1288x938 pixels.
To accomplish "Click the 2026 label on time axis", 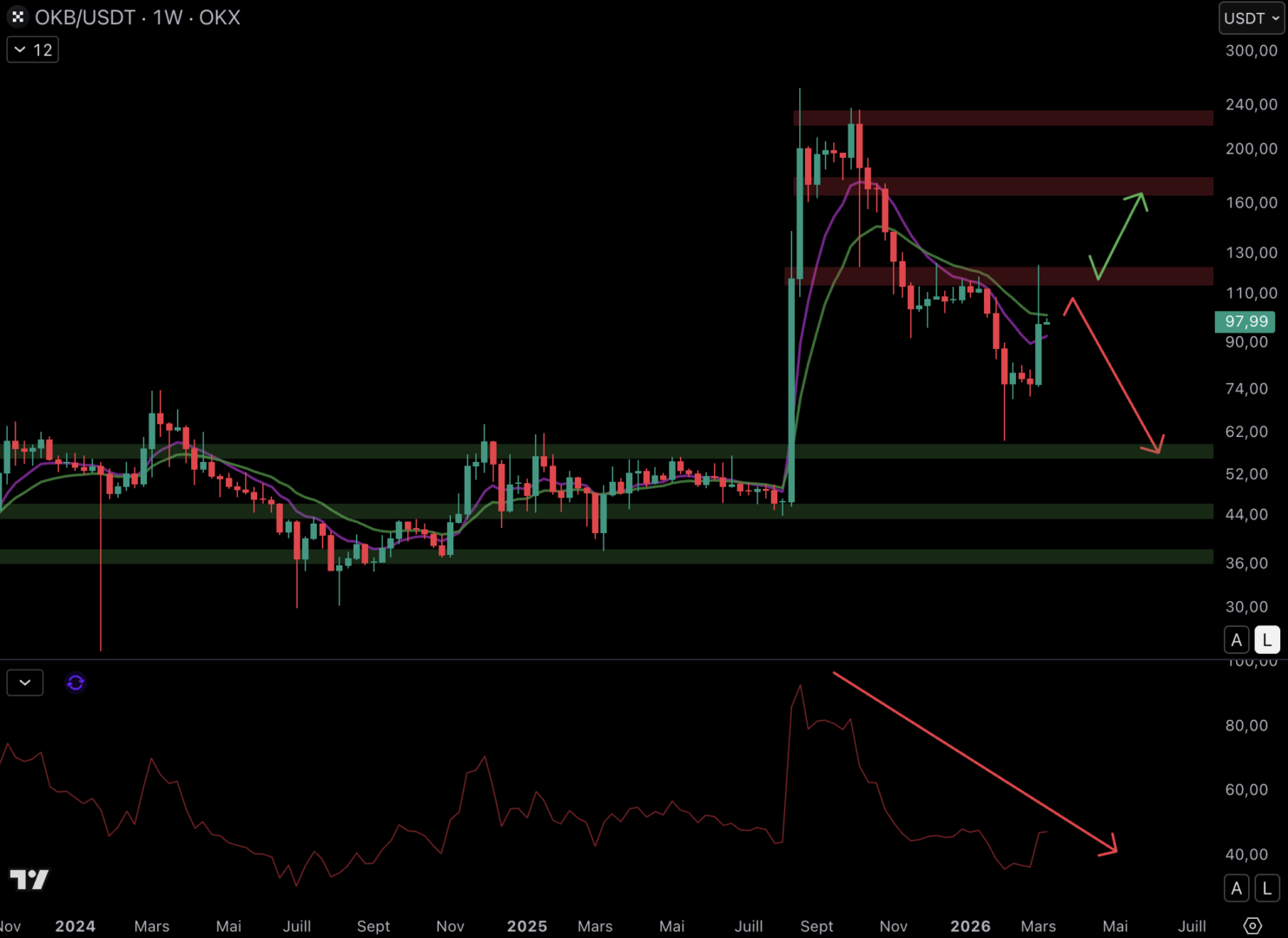I will (x=970, y=926).
